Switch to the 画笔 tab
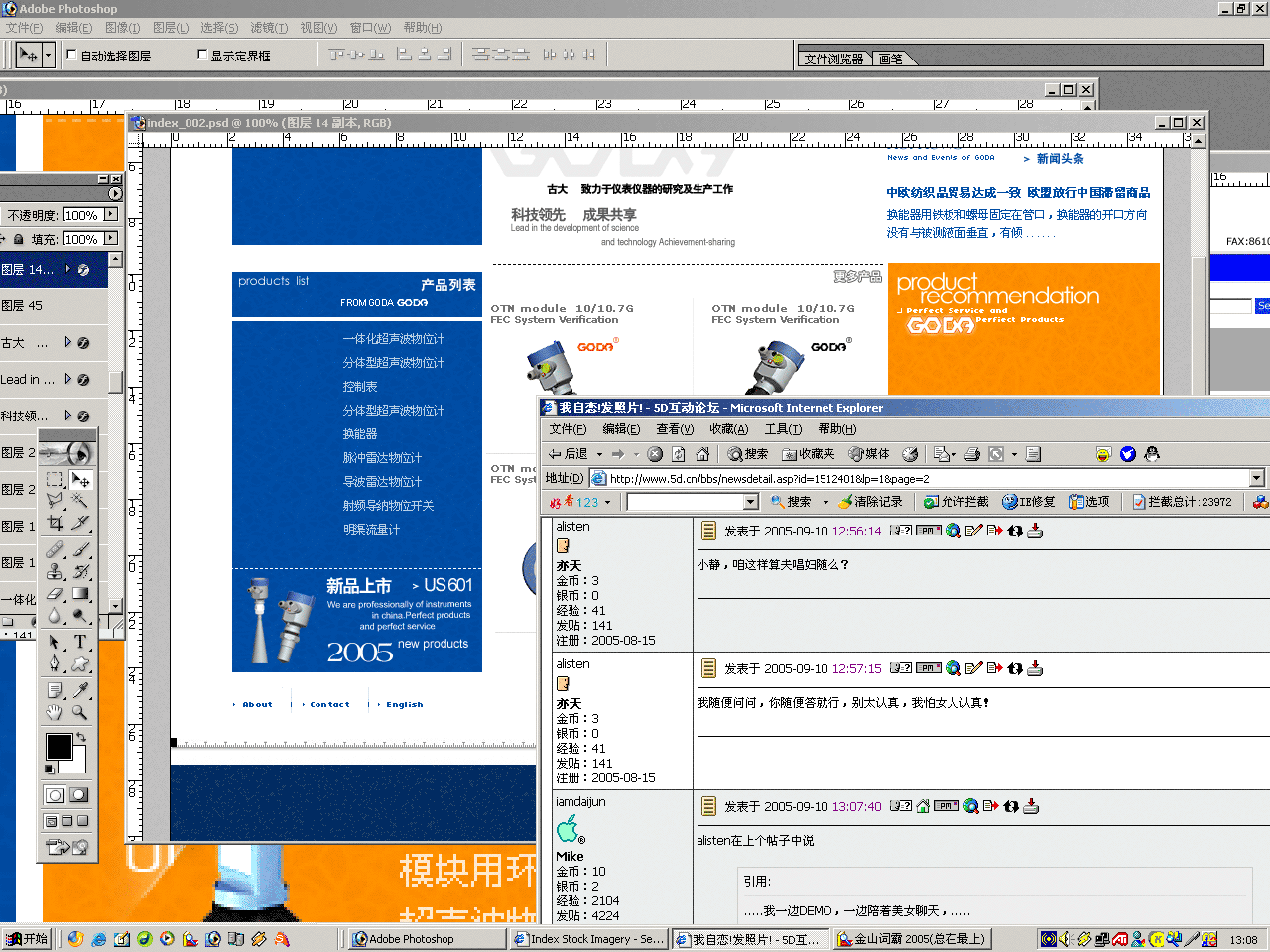The image size is (1270, 952). pos(891,59)
